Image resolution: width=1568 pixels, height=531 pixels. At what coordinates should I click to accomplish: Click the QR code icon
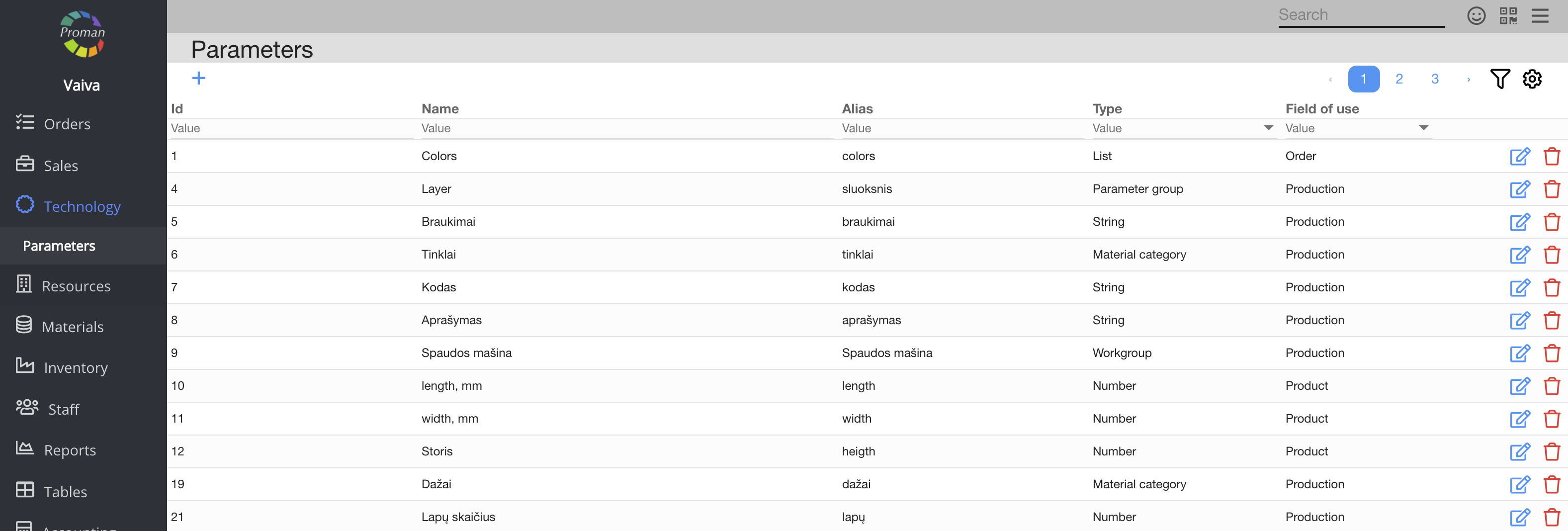(1508, 15)
